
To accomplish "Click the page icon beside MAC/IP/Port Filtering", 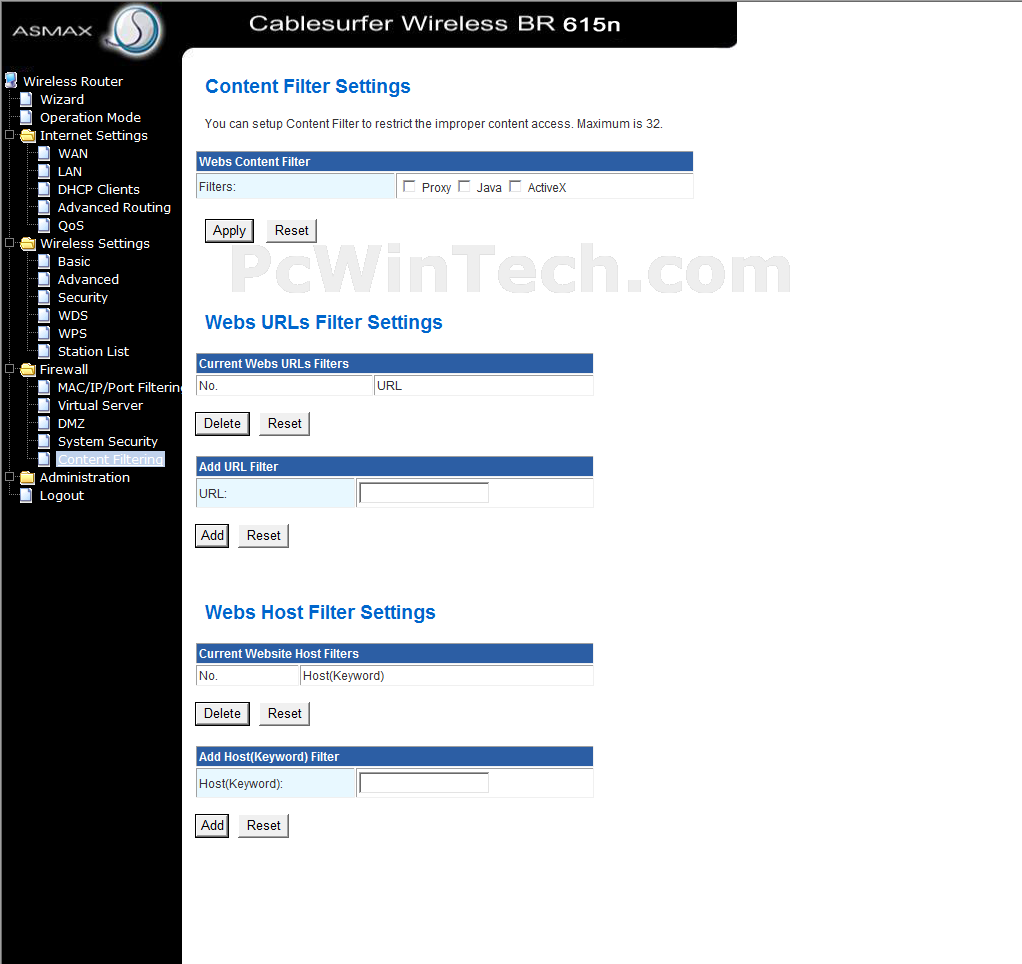I will [x=44, y=387].
